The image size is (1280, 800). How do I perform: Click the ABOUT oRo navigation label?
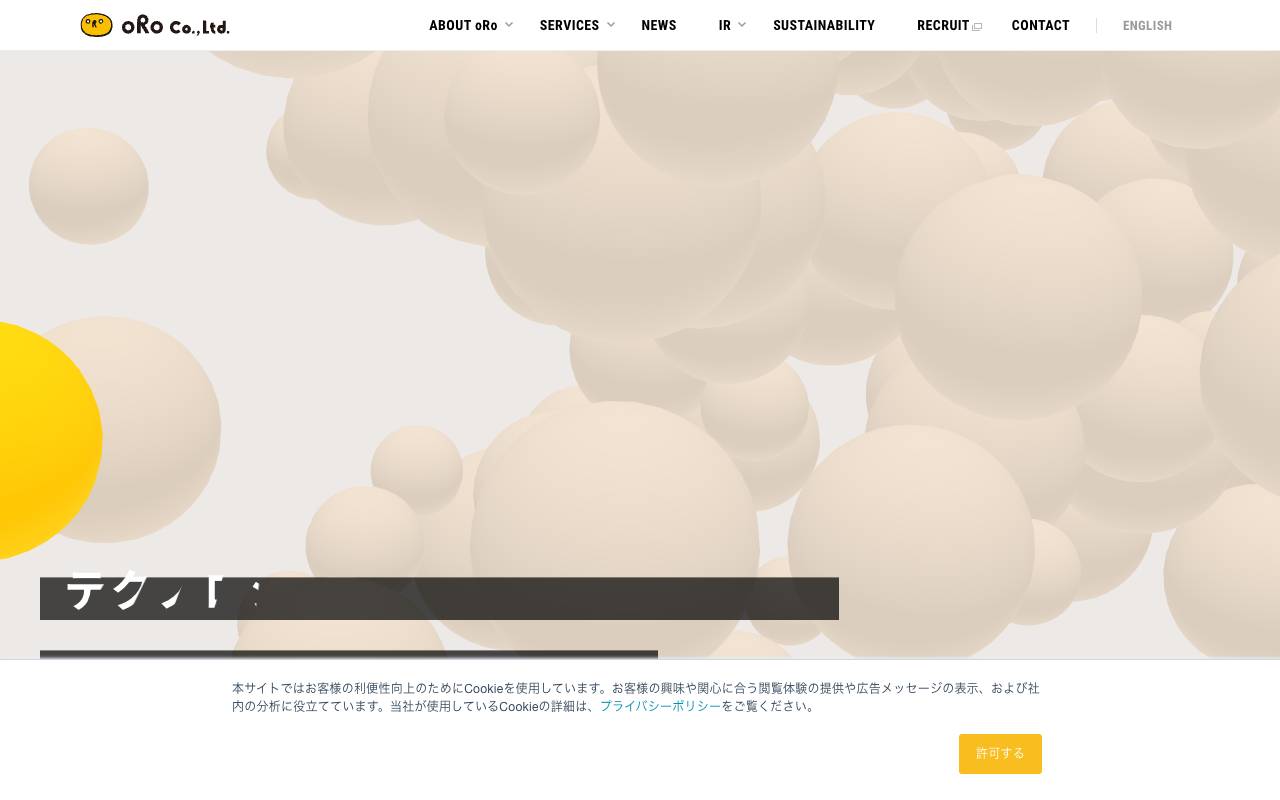pyautogui.click(x=463, y=25)
